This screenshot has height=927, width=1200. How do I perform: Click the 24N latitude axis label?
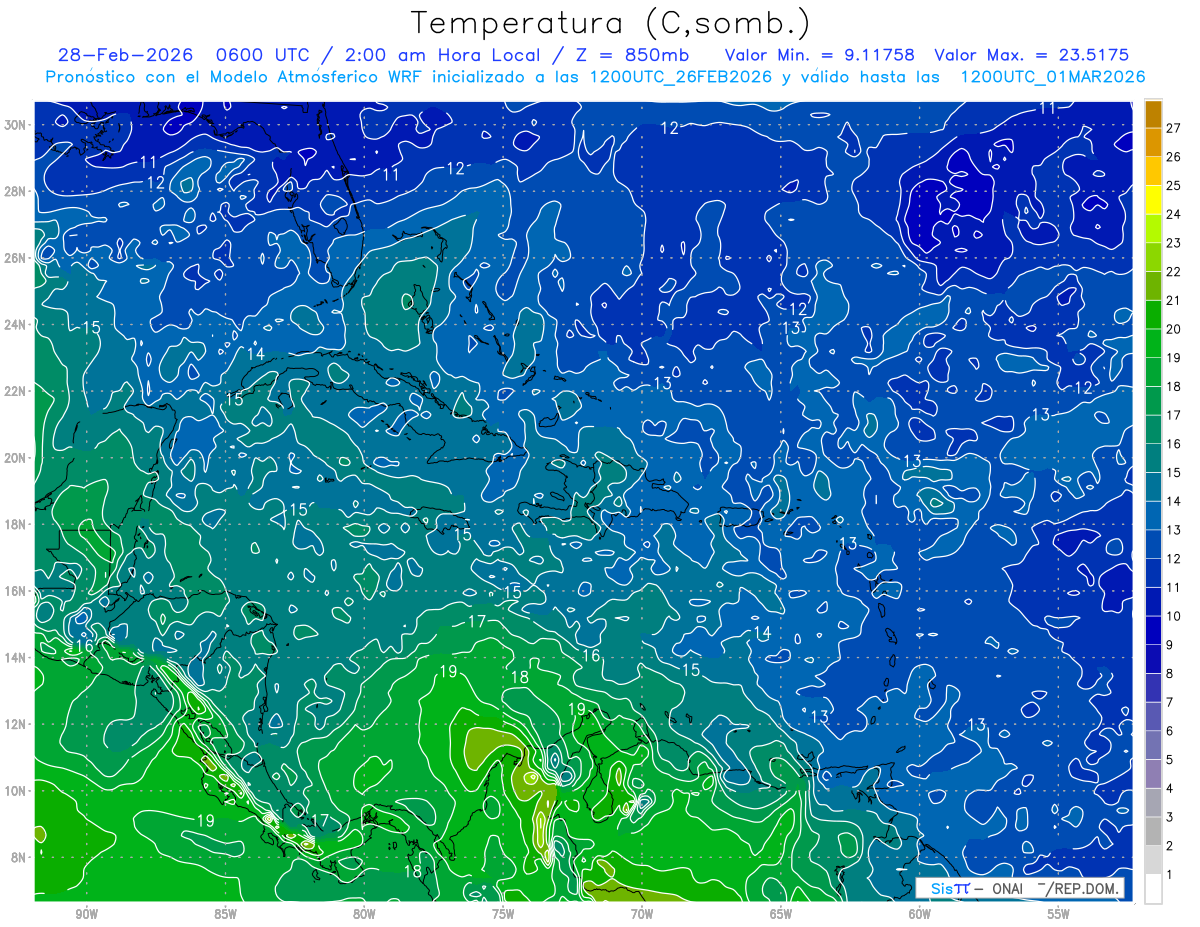pyautogui.click(x=17, y=325)
